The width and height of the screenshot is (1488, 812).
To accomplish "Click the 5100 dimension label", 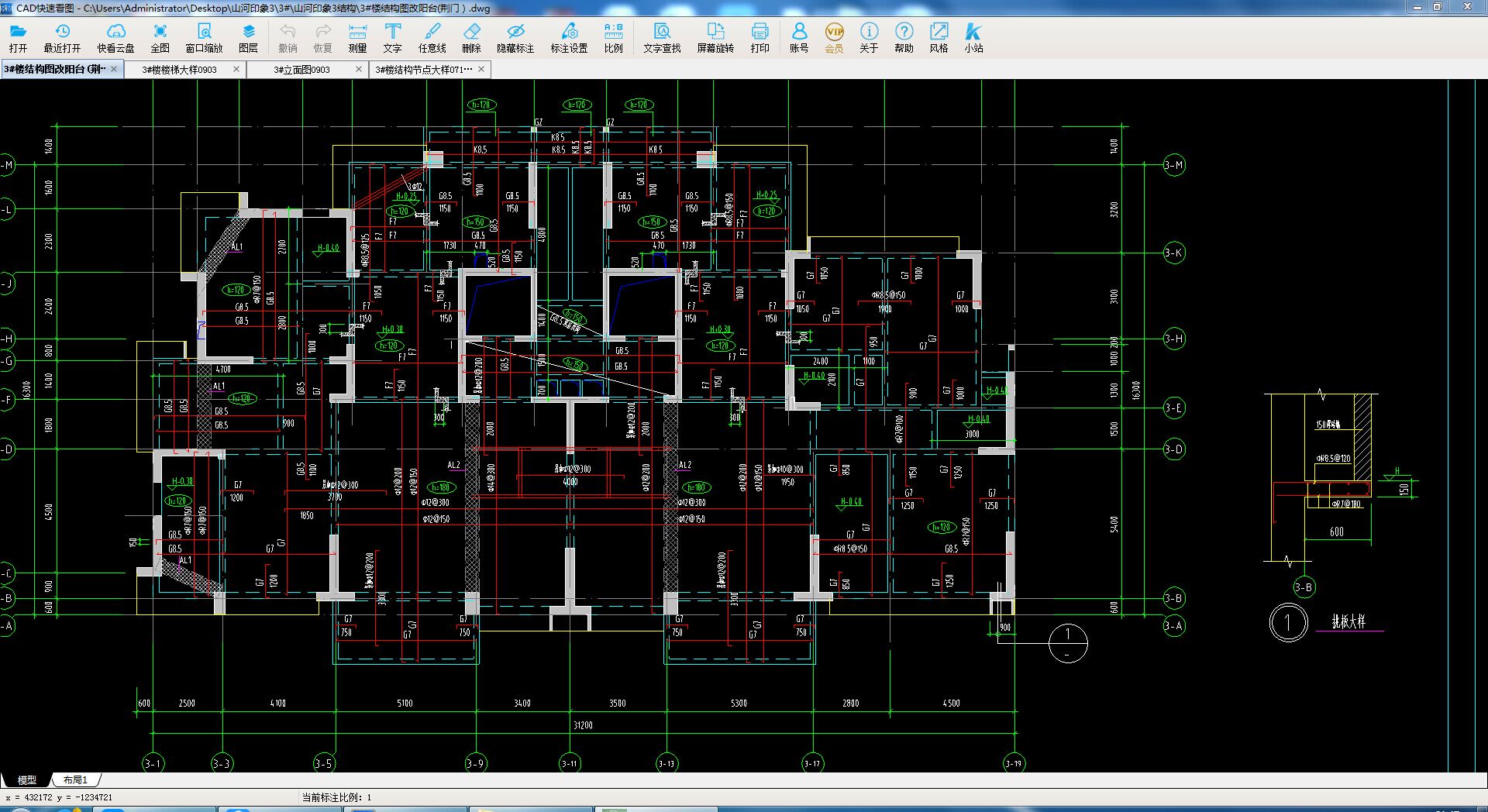I will pyautogui.click(x=405, y=704).
